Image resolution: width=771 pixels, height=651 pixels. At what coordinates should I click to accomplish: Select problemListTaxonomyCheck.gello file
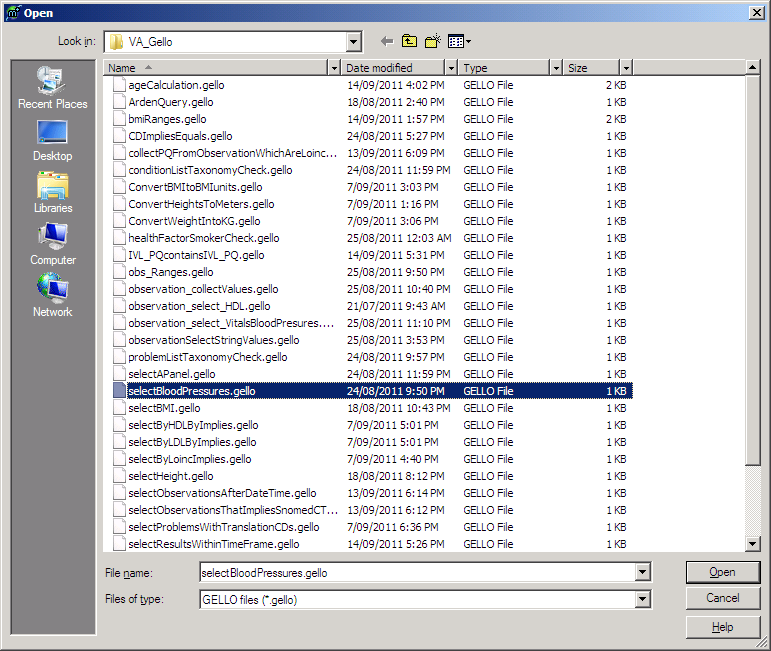208,357
